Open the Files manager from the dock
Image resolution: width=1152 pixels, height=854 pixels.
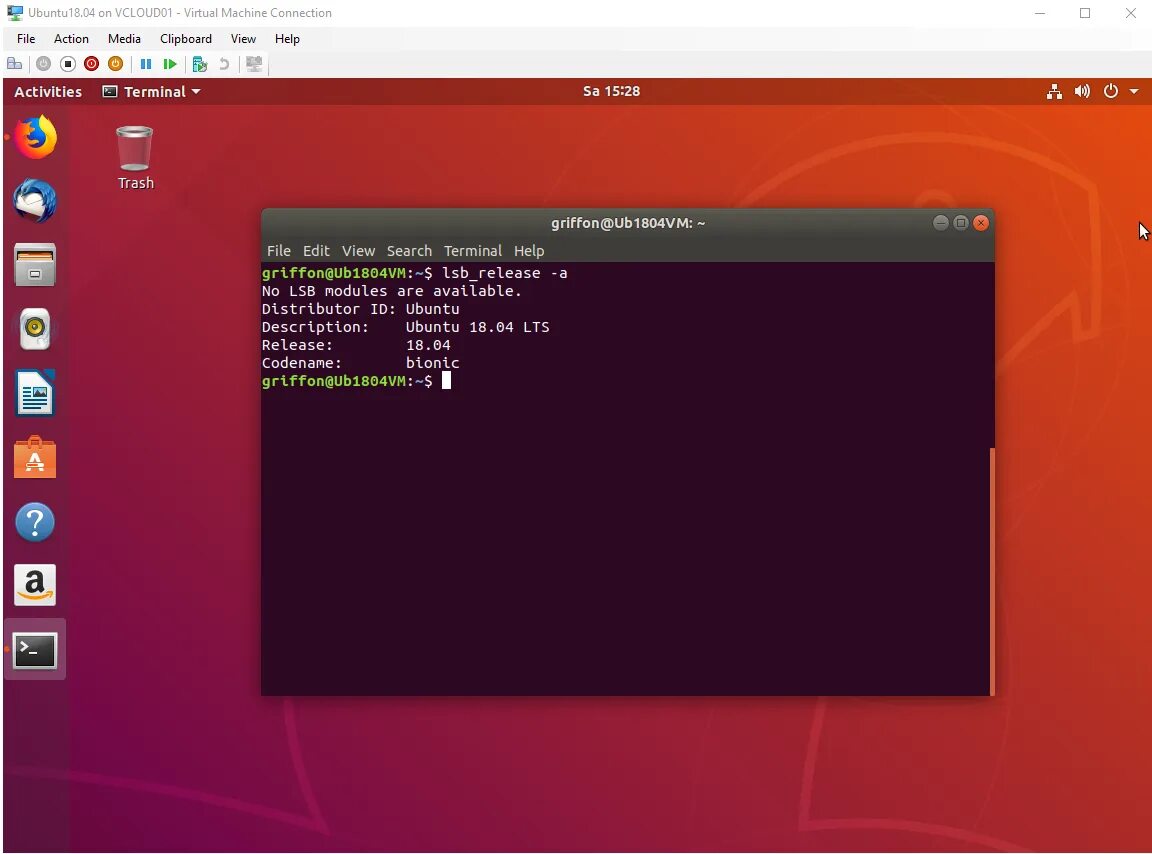35,265
